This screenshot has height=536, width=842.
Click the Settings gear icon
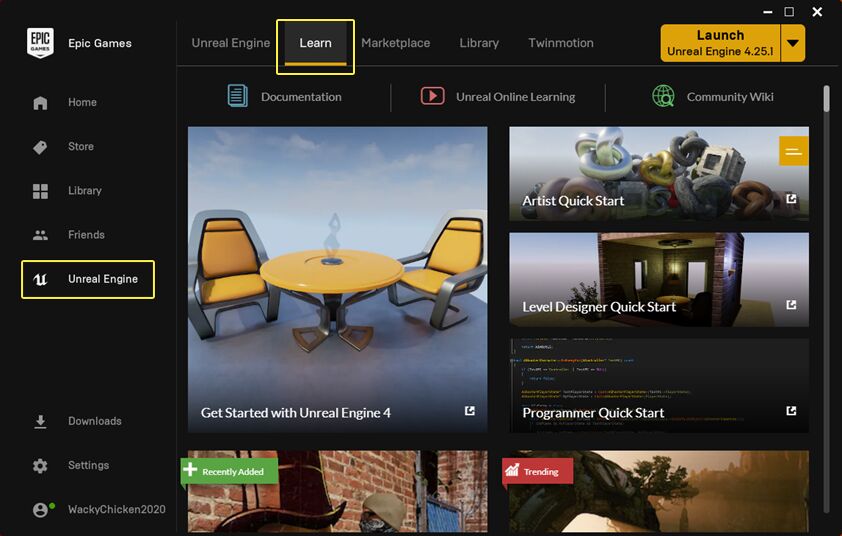click(40, 466)
